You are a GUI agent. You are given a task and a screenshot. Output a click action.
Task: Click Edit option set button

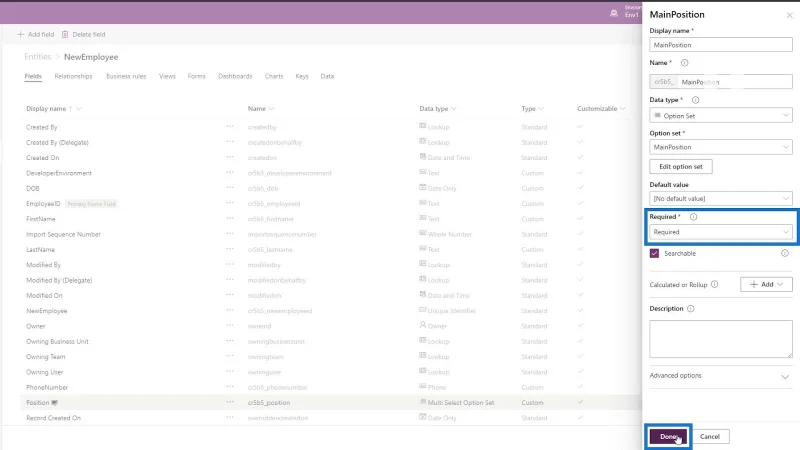681,166
